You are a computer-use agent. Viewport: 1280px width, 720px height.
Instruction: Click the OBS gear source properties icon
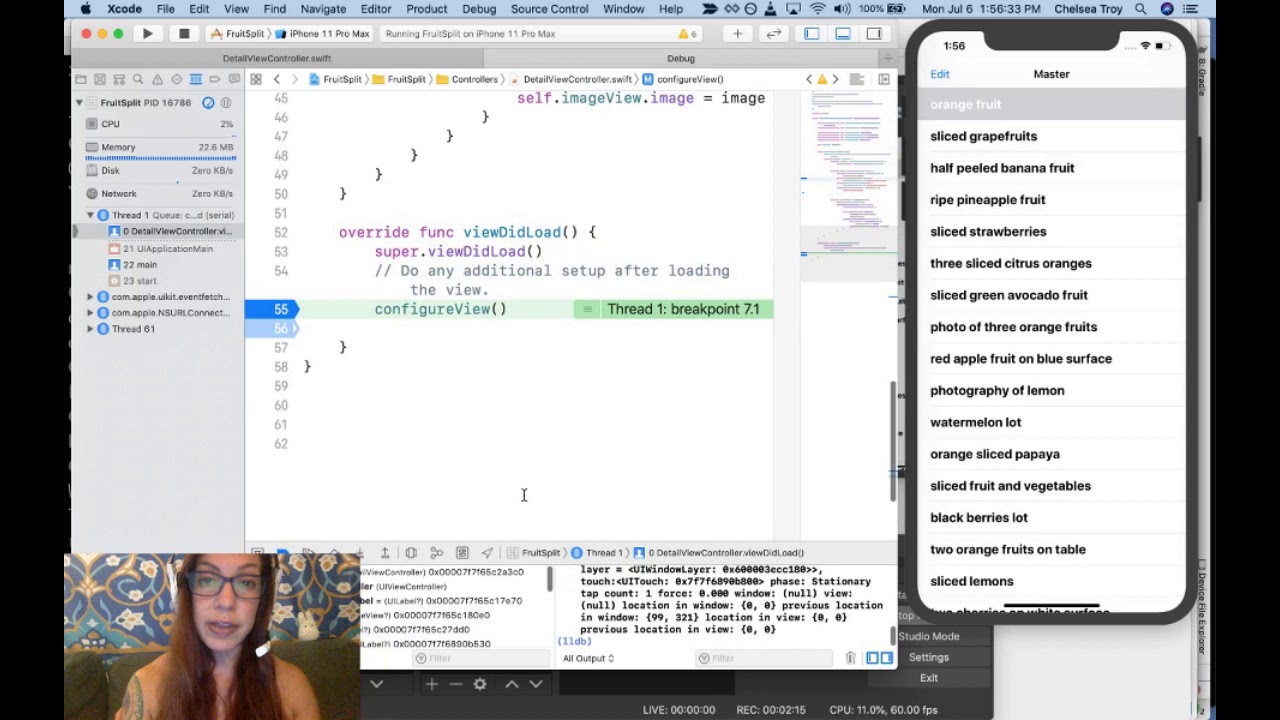(480, 684)
